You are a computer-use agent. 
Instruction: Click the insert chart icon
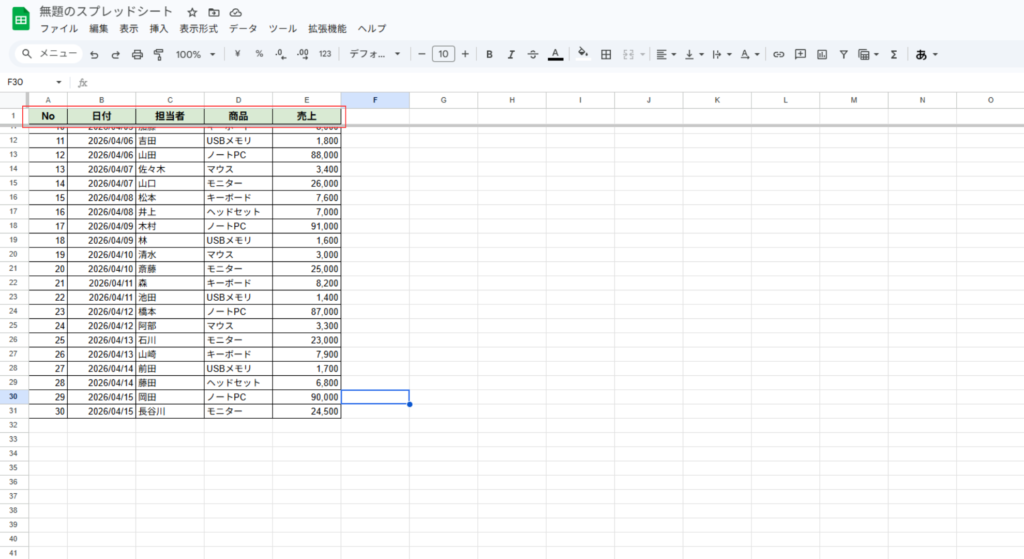pos(822,54)
